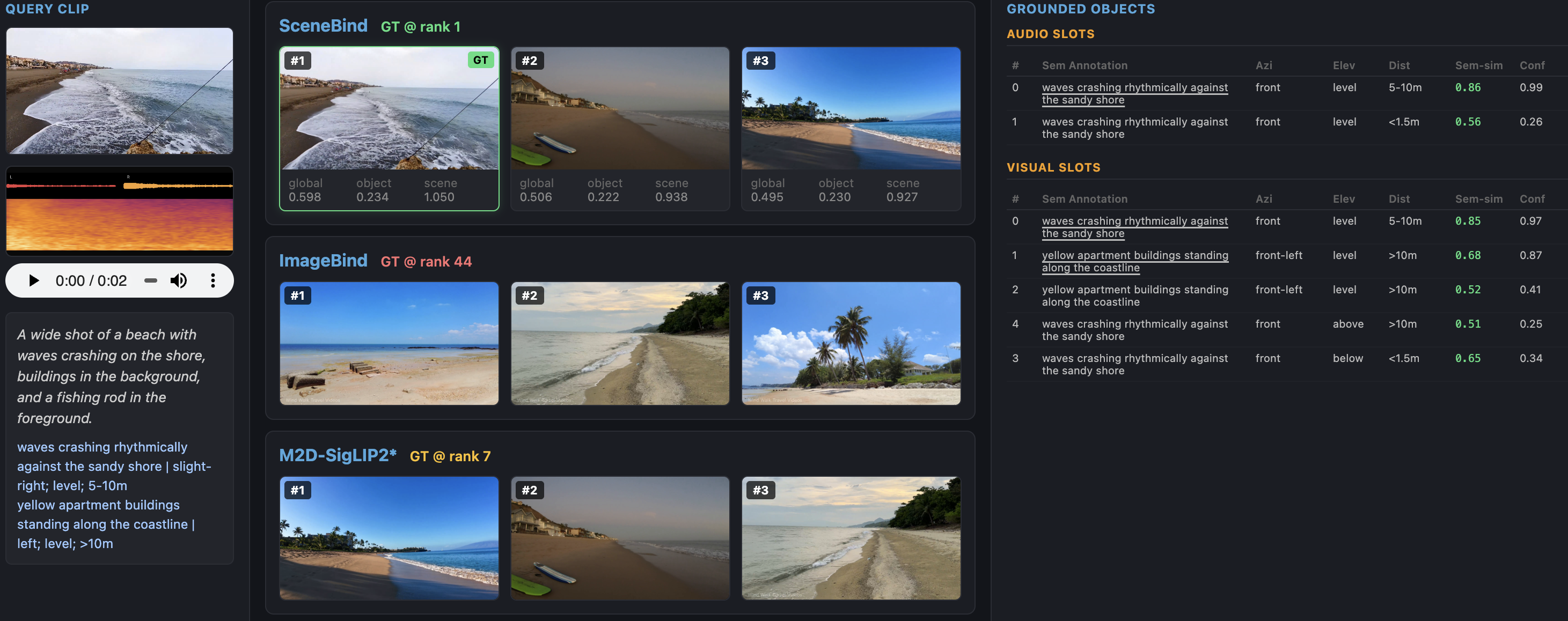Click the ImageBind heading
Image resolution: width=1568 pixels, height=621 pixels.
click(323, 260)
